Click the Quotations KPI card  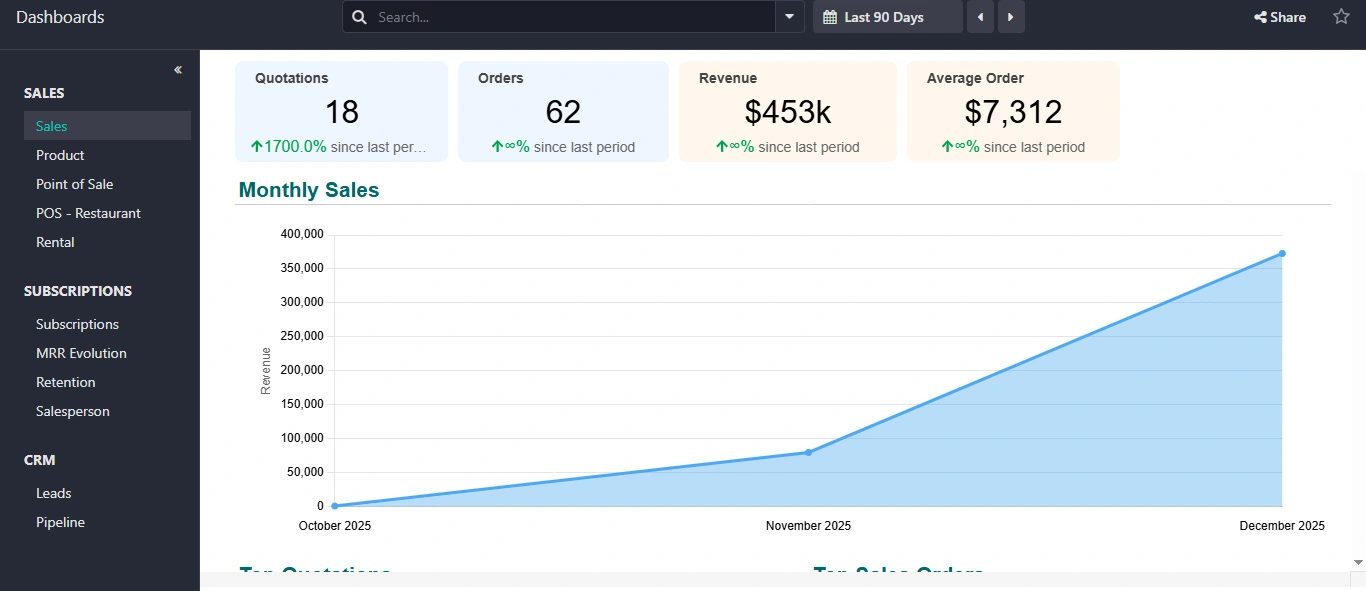click(341, 111)
